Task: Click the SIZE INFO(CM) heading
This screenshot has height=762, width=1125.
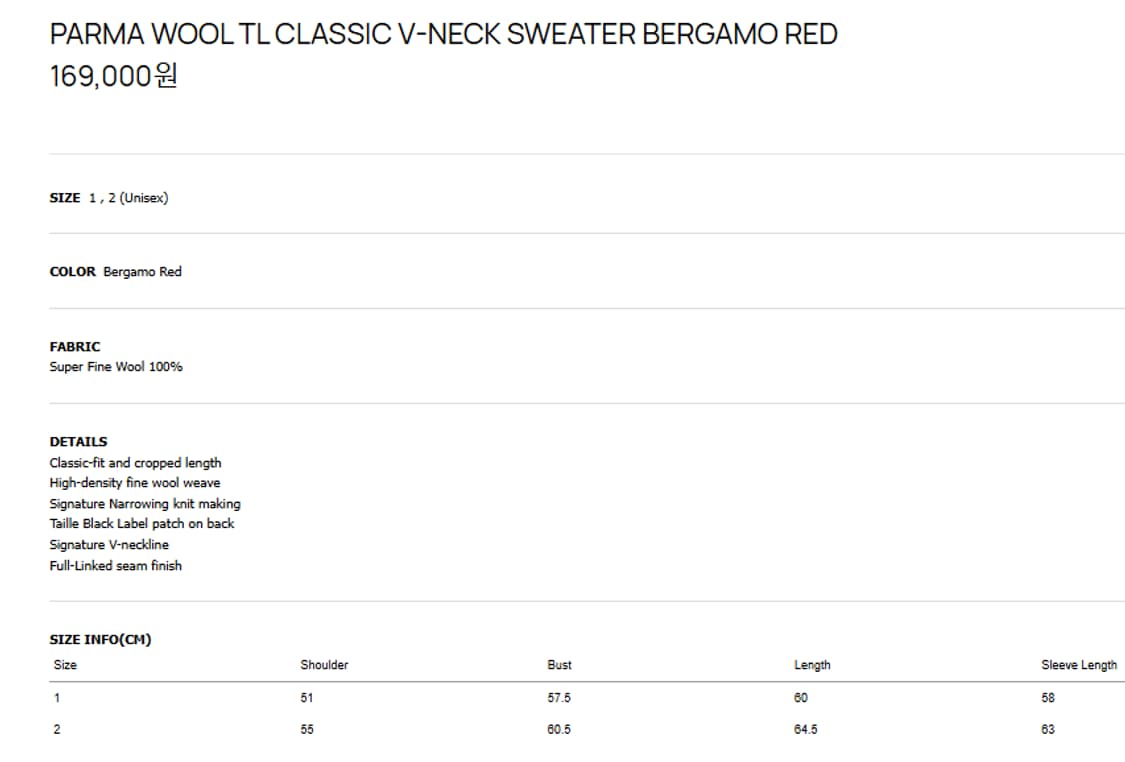Action: click(100, 639)
